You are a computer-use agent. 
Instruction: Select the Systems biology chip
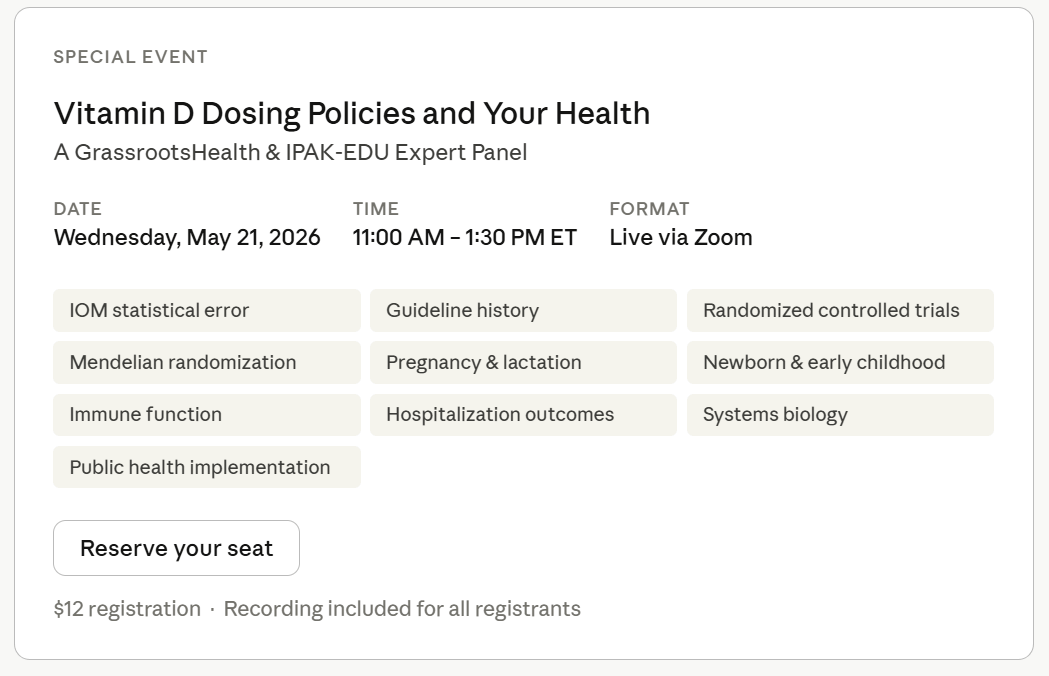[840, 414]
